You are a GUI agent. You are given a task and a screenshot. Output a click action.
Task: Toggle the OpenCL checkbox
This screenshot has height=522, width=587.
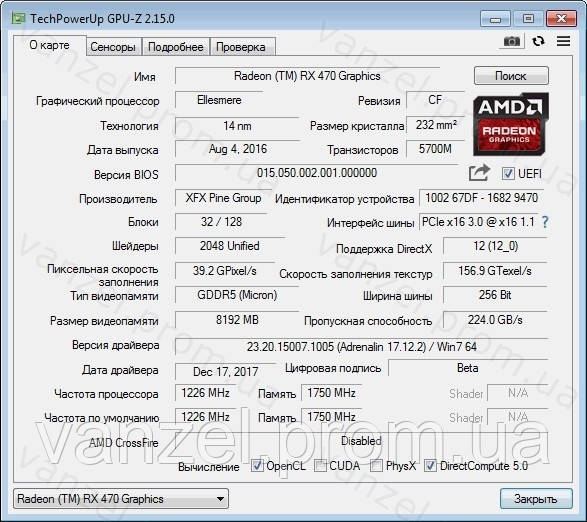click(257, 466)
